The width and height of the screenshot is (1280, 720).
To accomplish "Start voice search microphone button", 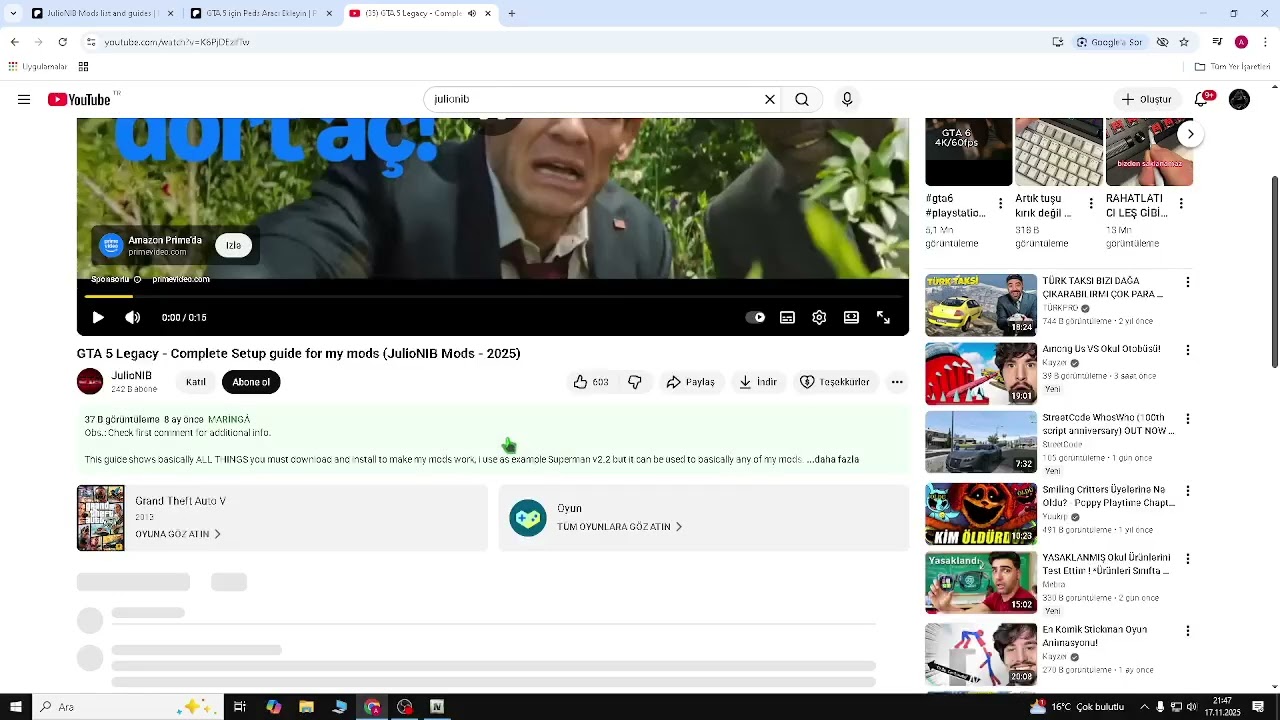I will pyautogui.click(x=847, y=99).
